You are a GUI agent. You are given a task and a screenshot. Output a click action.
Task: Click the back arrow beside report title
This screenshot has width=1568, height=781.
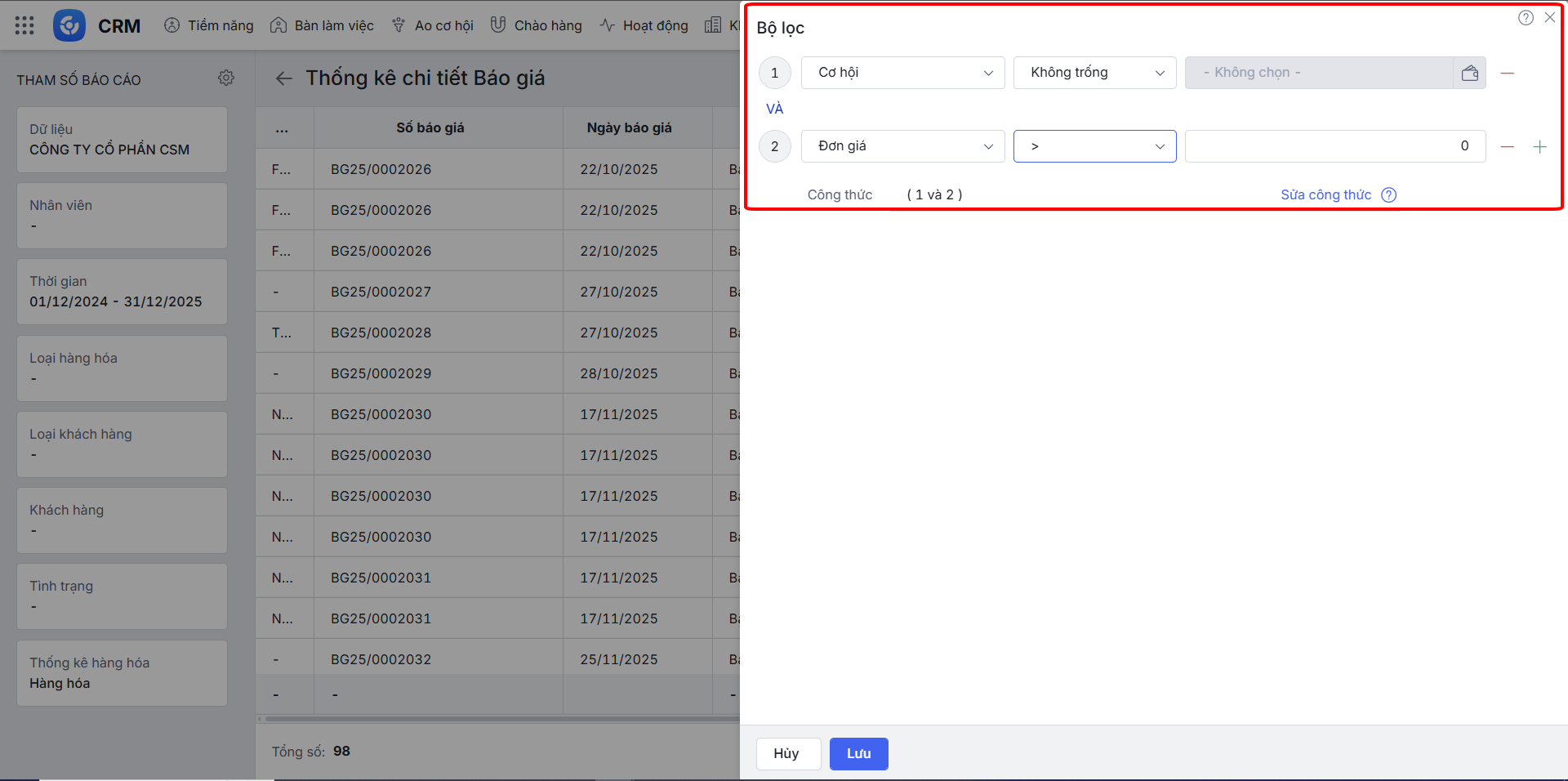click(283, 78)
